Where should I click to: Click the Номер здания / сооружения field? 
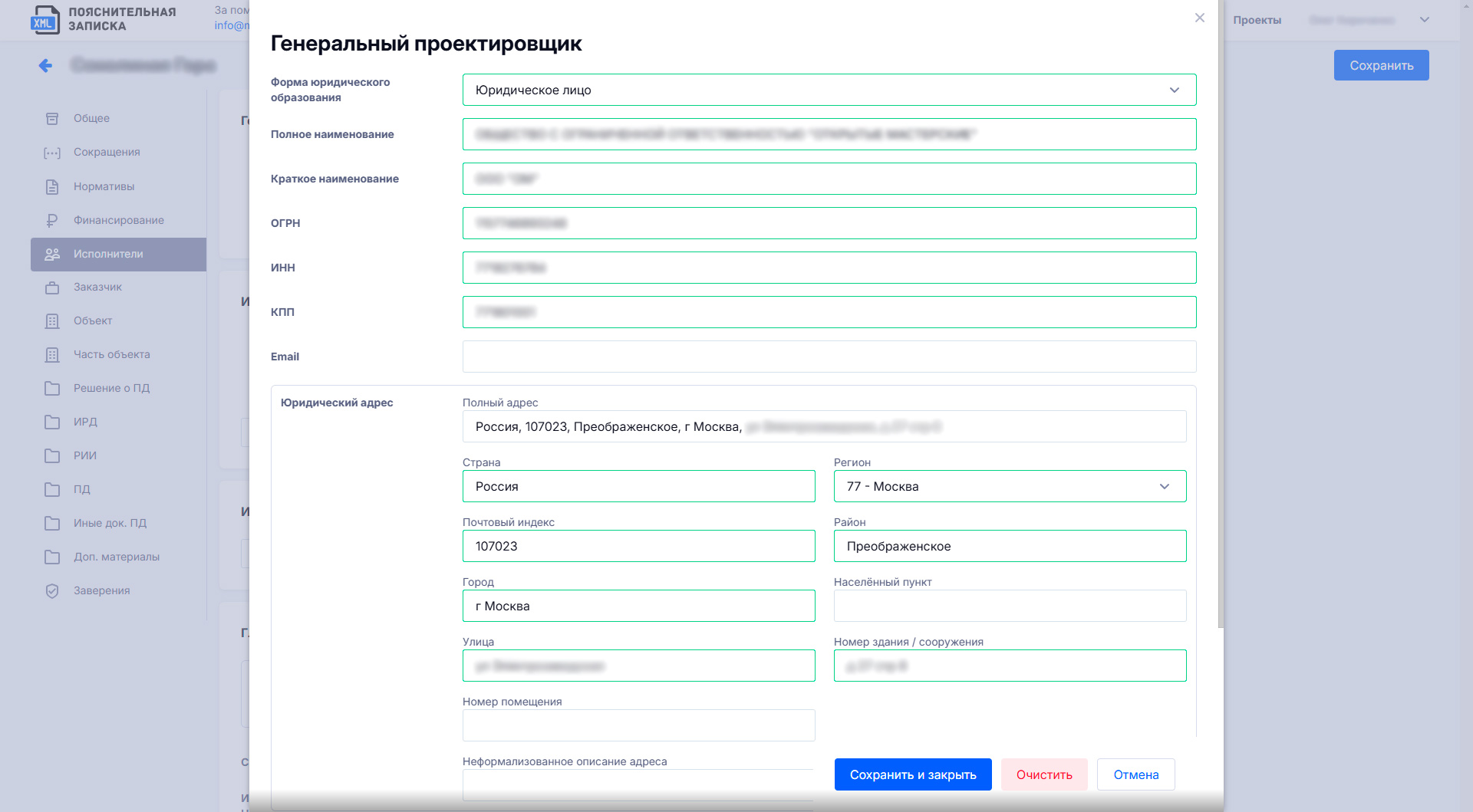pyautogui.click(x=1010, y=666)
